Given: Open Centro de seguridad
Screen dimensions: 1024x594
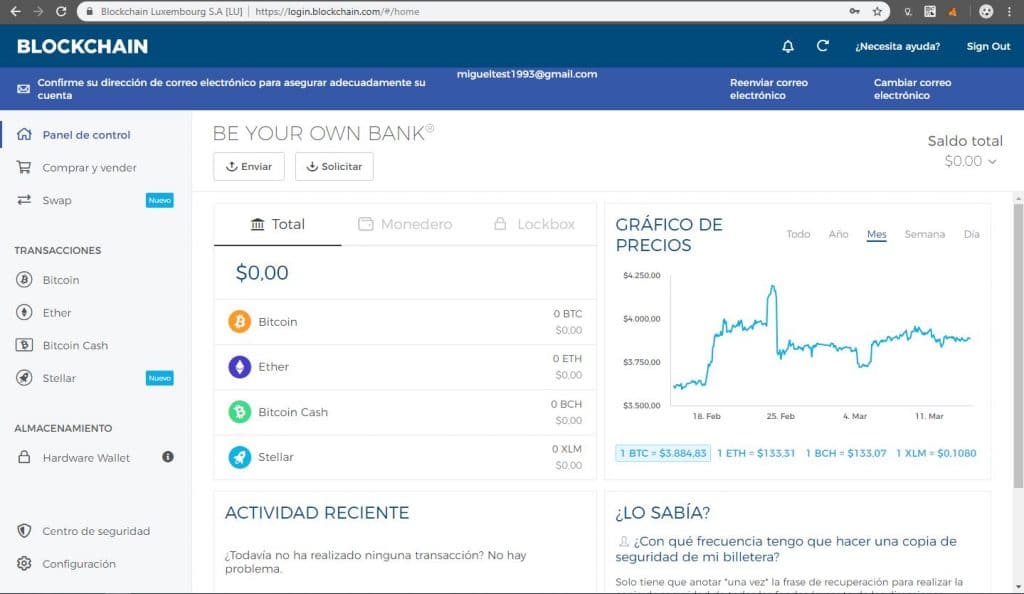Looking at the screenshot, I should click(95, 531).
